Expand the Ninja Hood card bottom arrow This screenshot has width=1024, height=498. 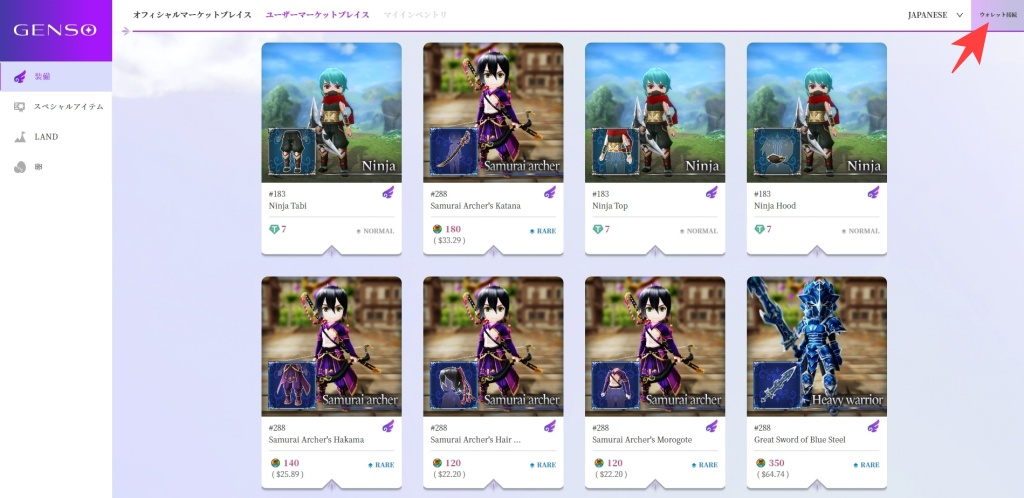click(817, 250)
